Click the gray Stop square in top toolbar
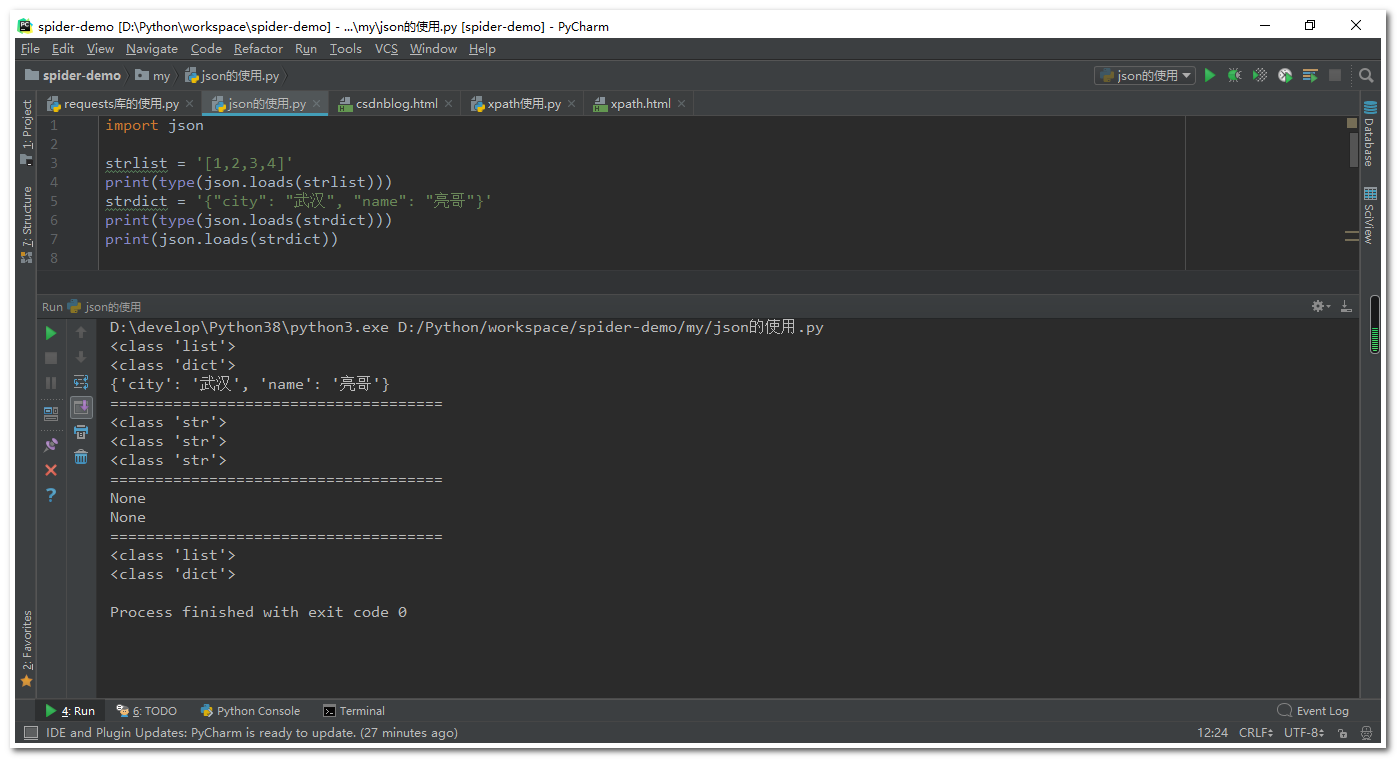Screen dimensions: 1397x759 tap(1335, 75)
